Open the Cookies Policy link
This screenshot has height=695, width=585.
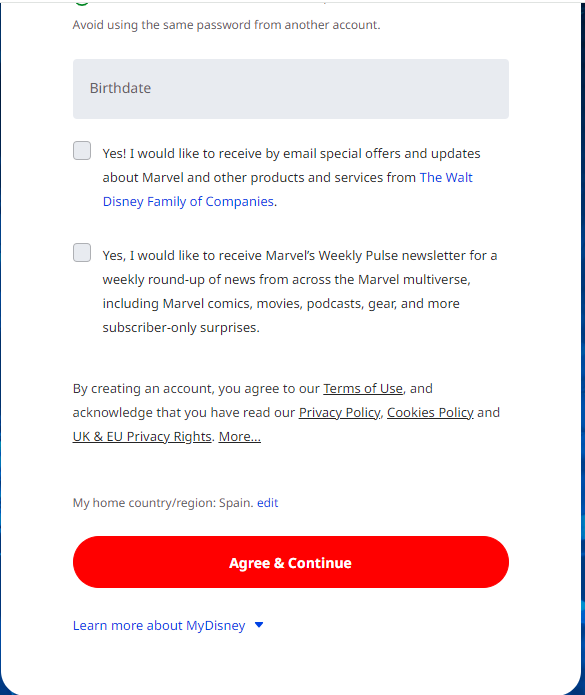tap(430, 413)
